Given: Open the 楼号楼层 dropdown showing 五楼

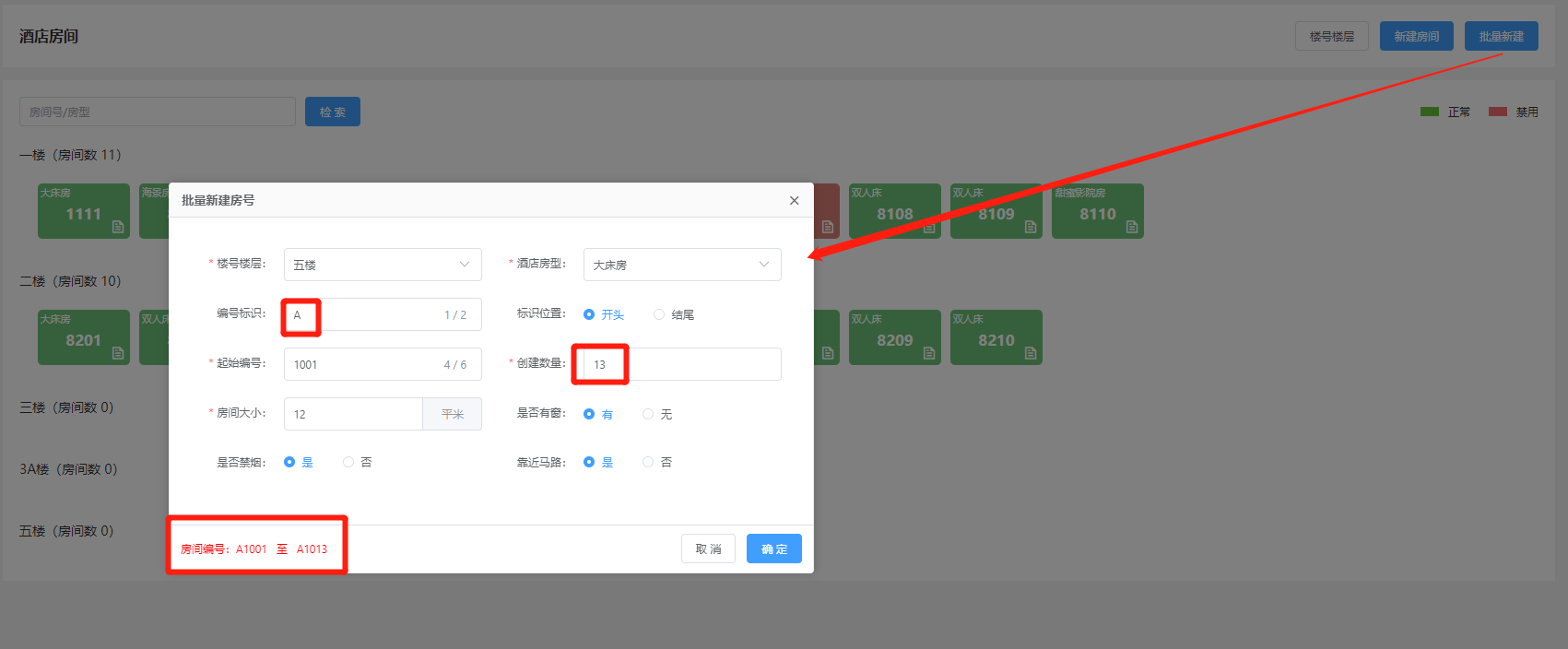Looking at the screenshot, I should [x=382, y=265].
